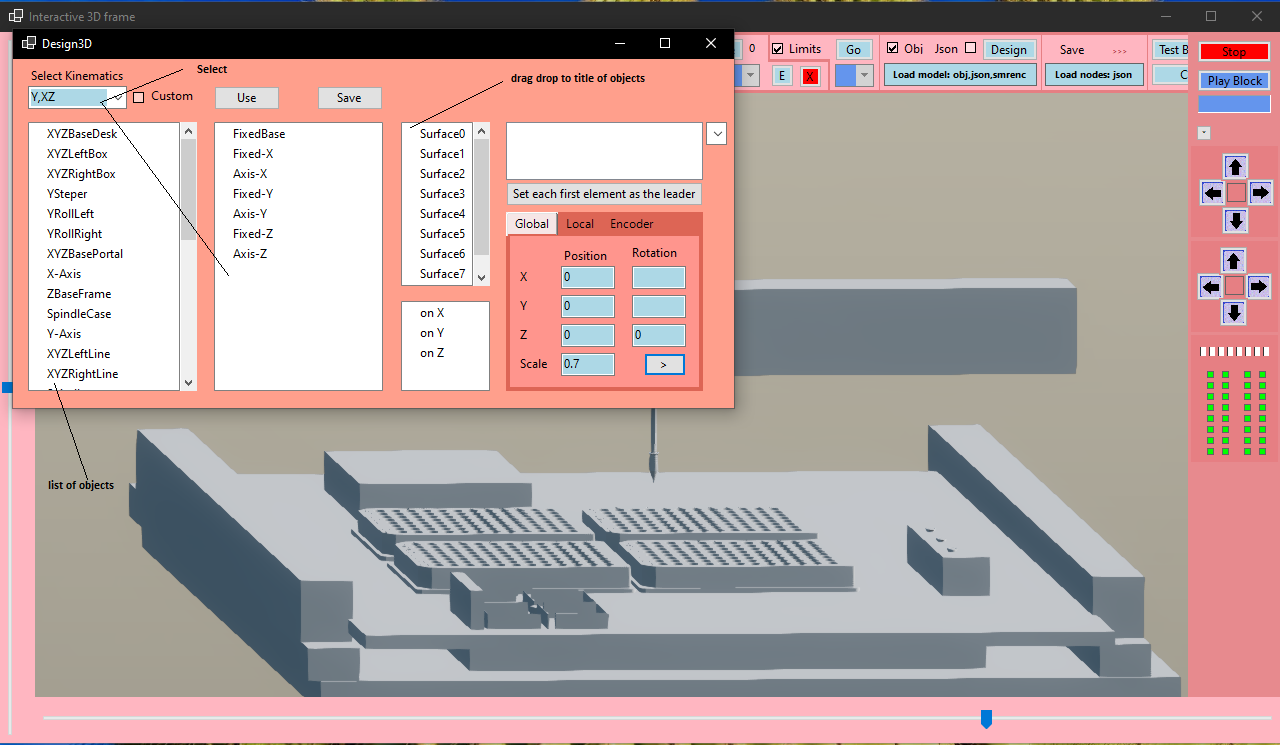The width and height of the screenshot is (1280, 745).
Task: Click the bottom horizontal slider handle
Action: coord(986,719)
